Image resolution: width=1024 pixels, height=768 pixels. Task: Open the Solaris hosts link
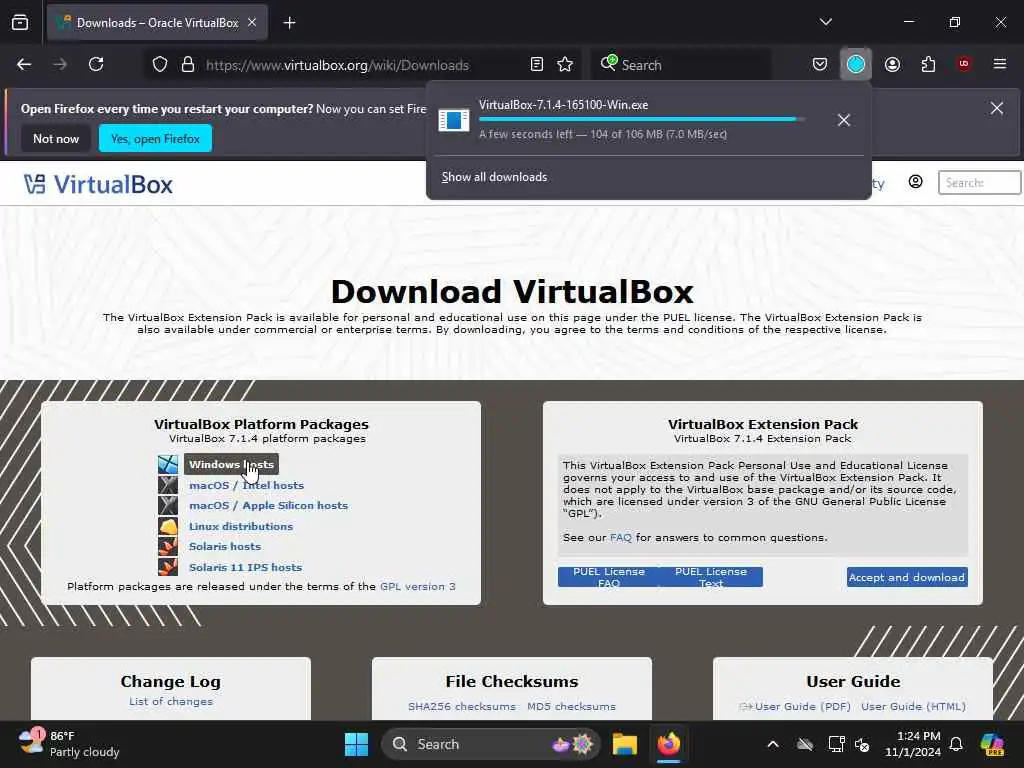[x=225, y=547]
